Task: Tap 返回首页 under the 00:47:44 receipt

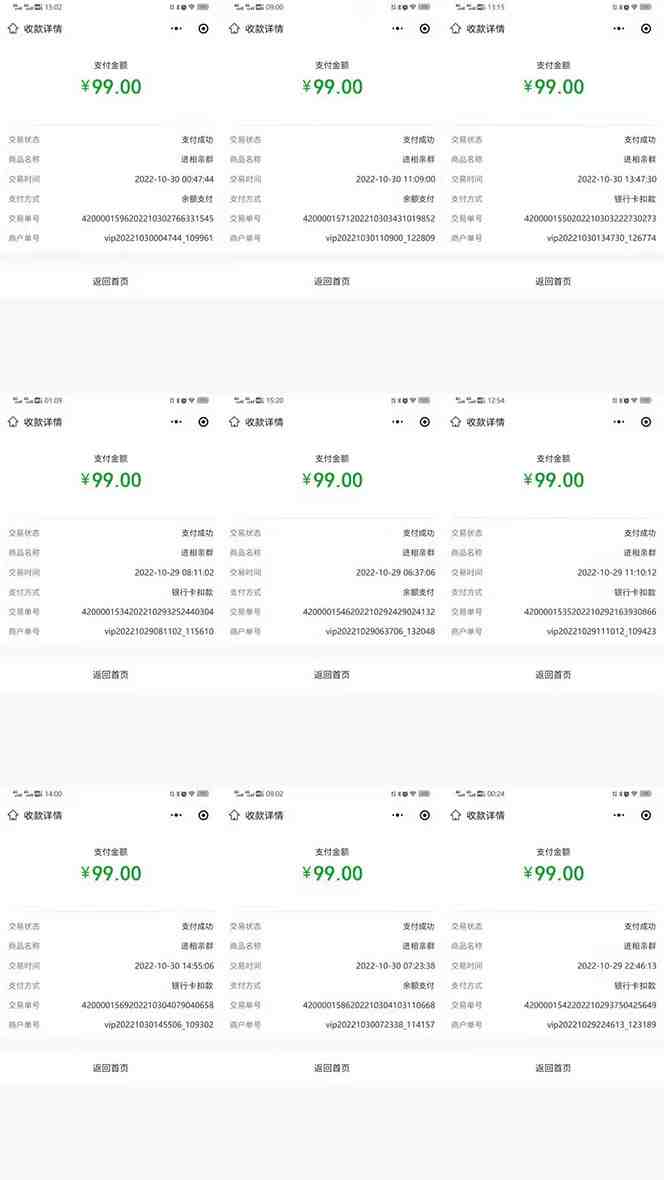Action: (110, 281)
